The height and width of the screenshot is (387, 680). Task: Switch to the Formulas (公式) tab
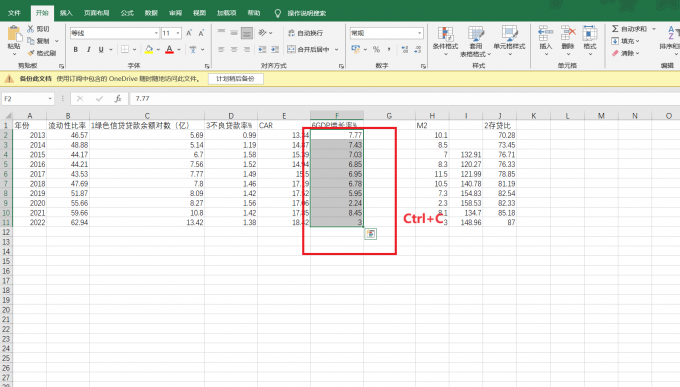(127, 13)
